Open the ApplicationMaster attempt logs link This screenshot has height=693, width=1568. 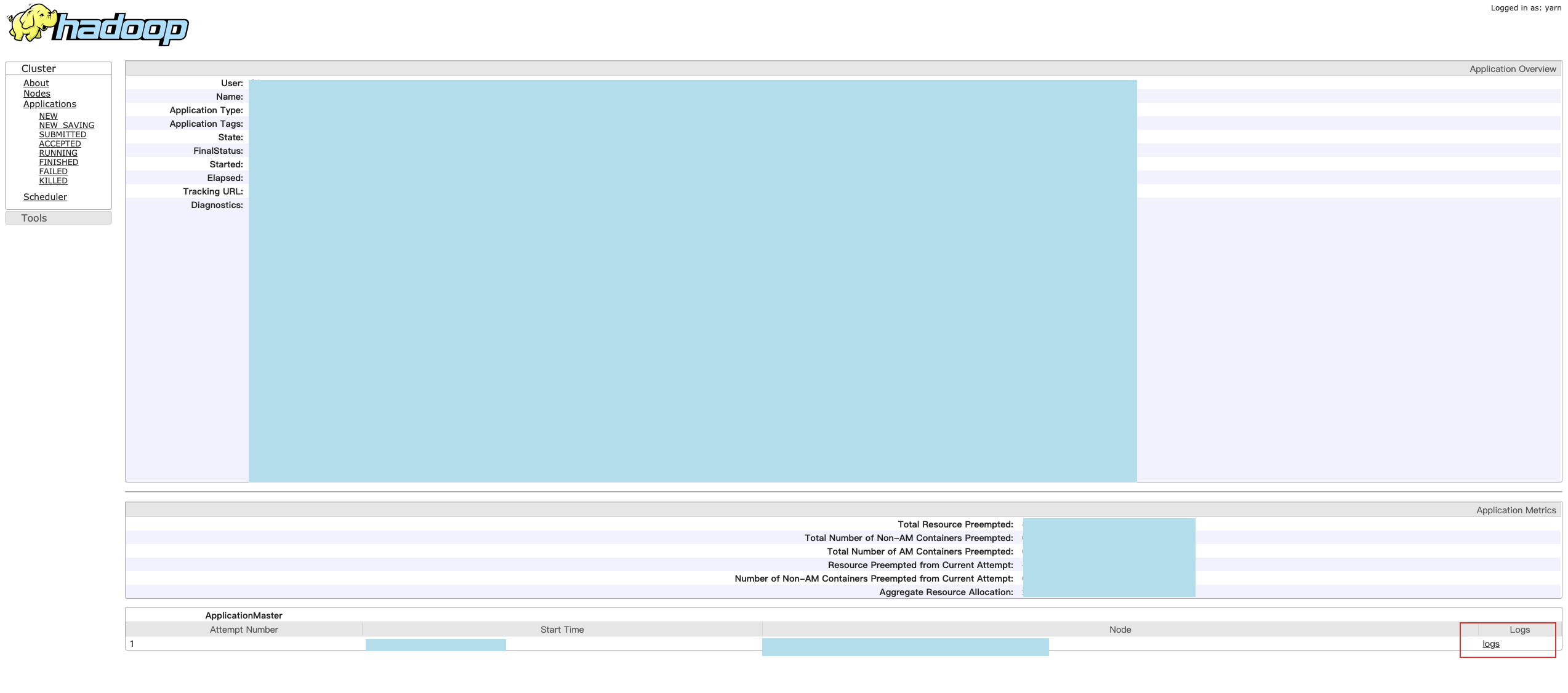1490,644
